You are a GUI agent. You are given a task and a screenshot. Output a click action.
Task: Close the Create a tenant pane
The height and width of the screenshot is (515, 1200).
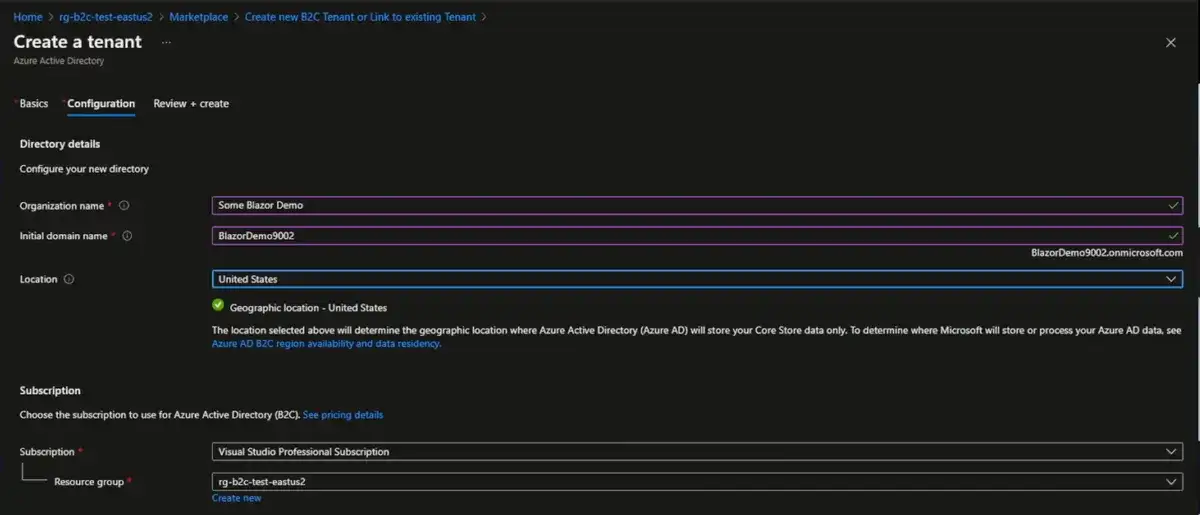(1171, 42)
